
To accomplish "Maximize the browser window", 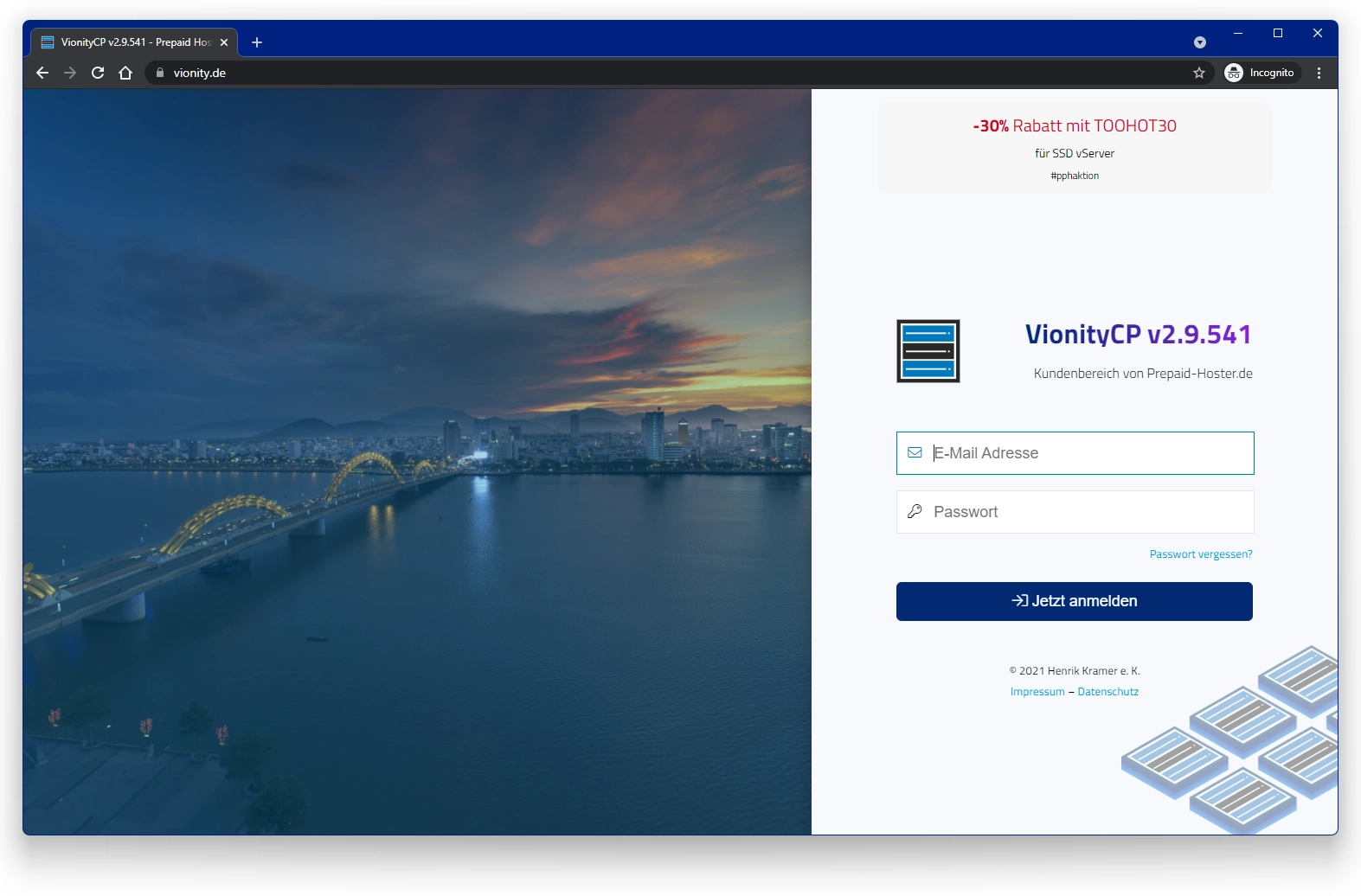I will [1278, 33].
